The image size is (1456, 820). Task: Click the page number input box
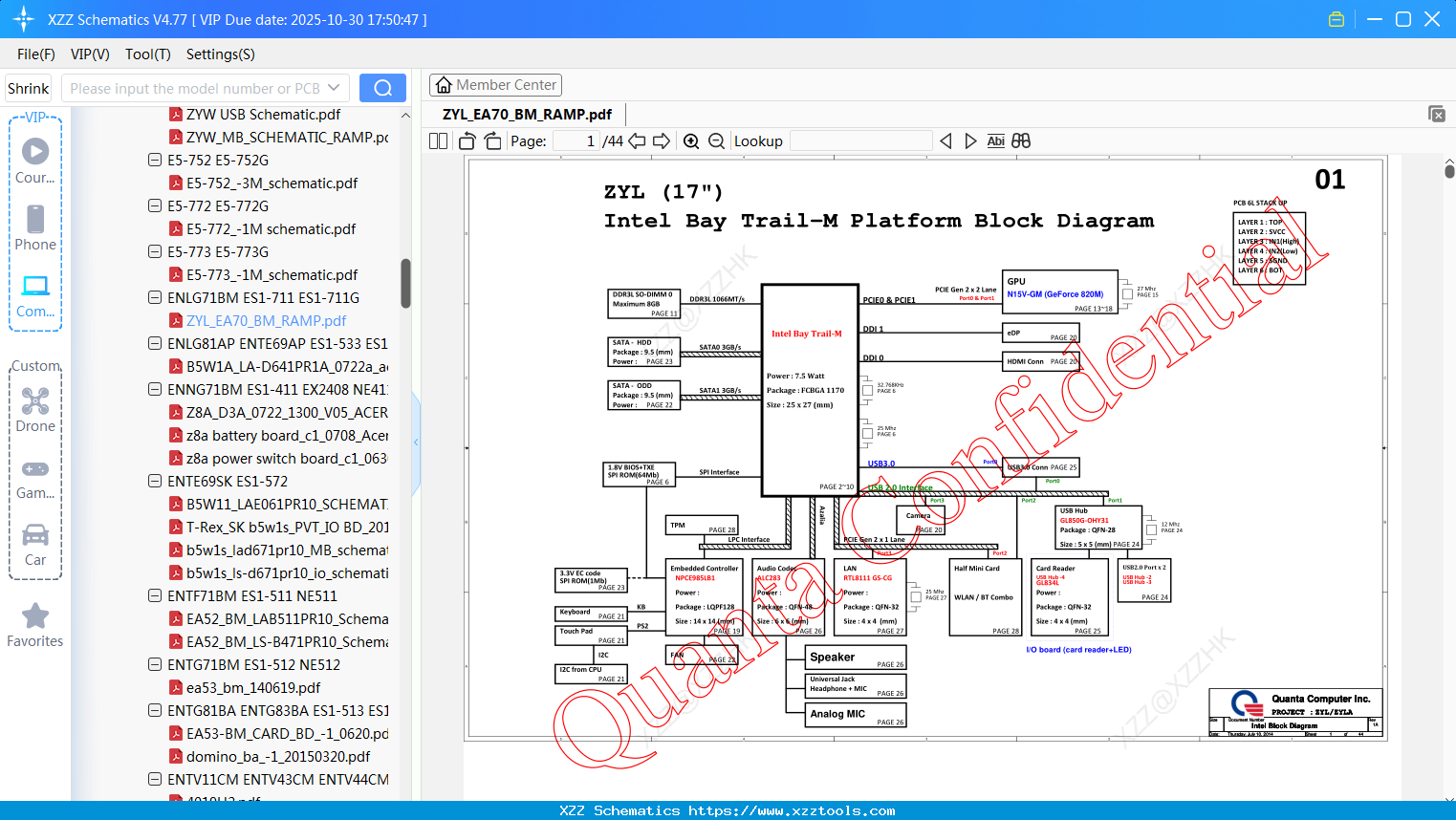[576, 141]
